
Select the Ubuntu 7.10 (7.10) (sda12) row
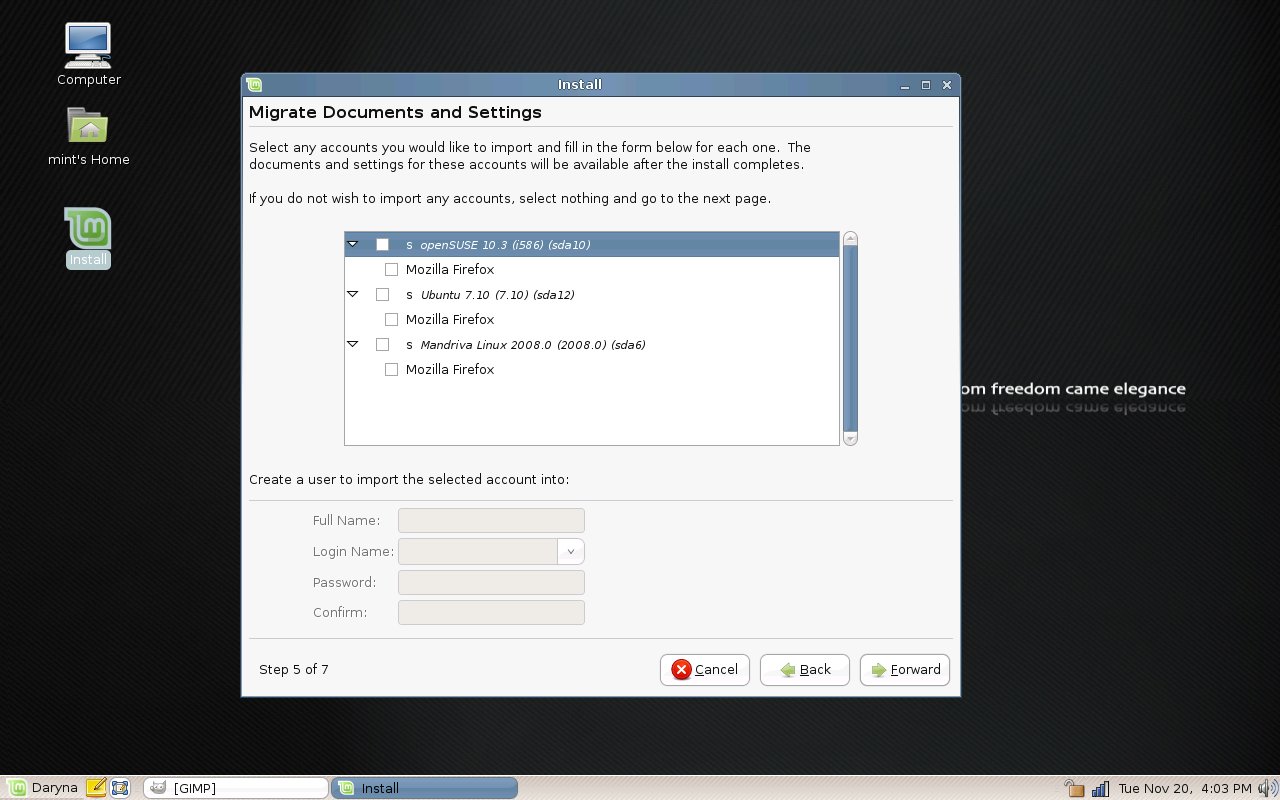click(x=592, y=295)
